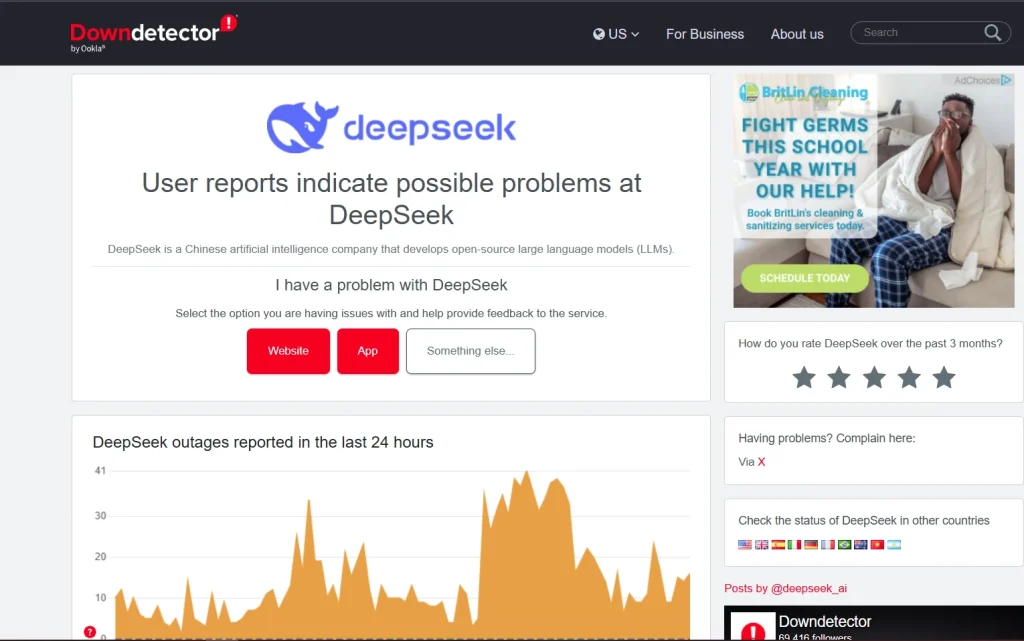Open the BritLin Cleaning ad image

click(874, 191)
